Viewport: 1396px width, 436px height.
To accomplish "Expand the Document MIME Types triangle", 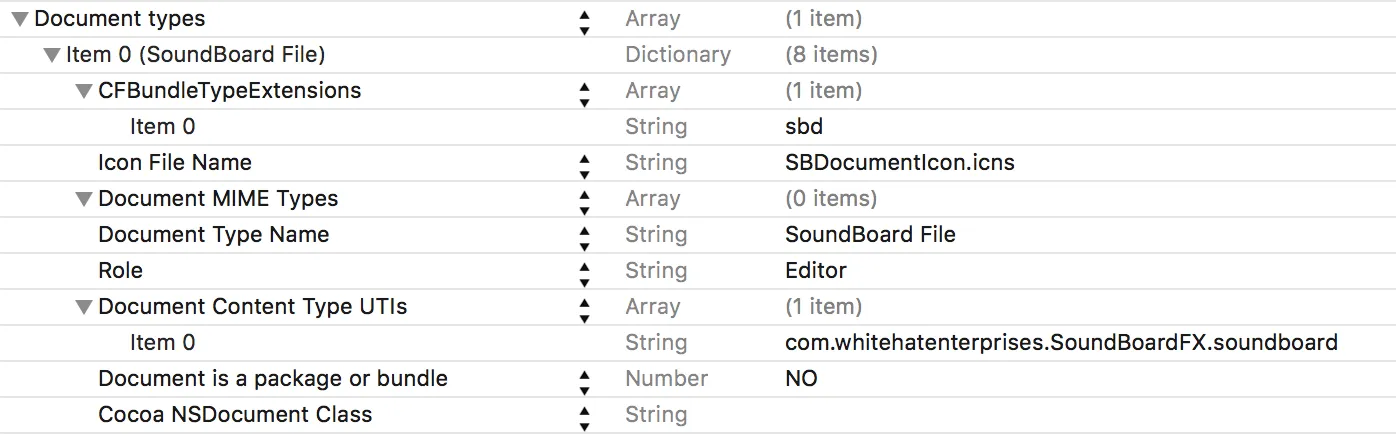I will tap(84, 199).
